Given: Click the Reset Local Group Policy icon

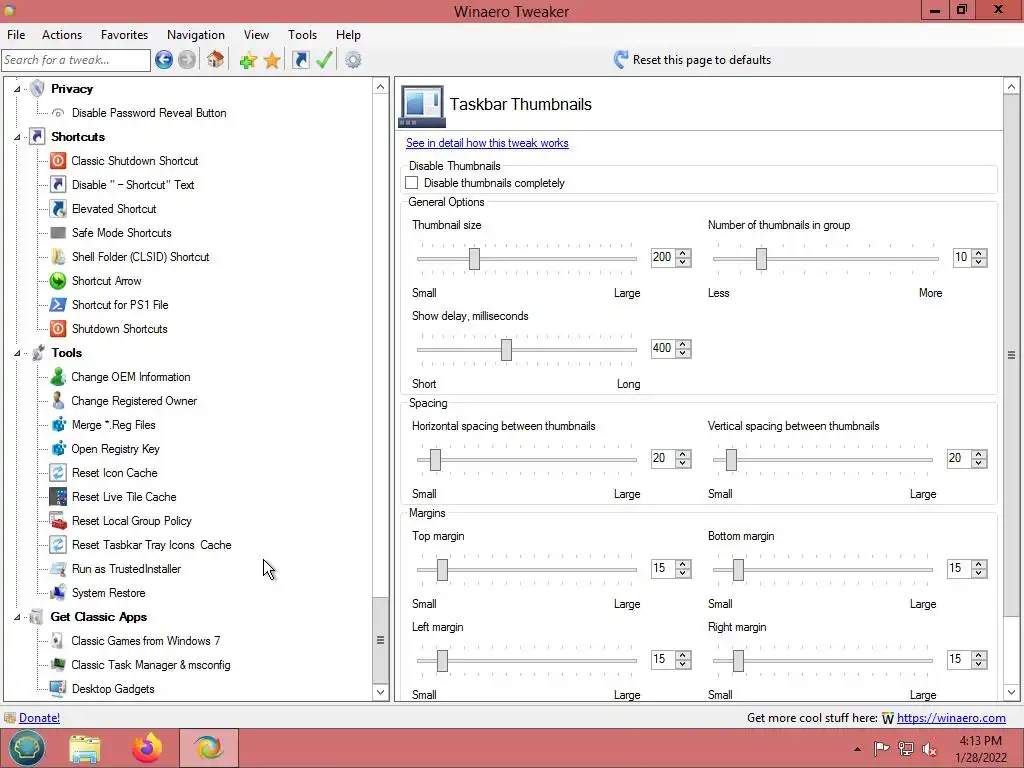Looking at the screenshot, I should (x=58, y=521).
